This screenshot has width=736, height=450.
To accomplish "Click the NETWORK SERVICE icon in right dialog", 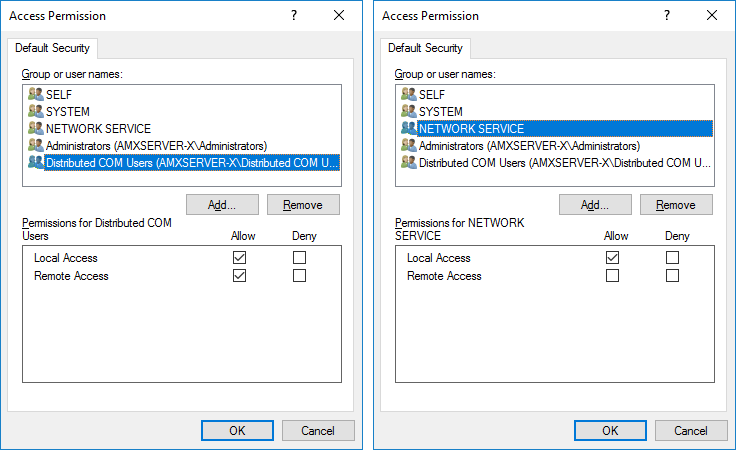I will pos(409,128).
